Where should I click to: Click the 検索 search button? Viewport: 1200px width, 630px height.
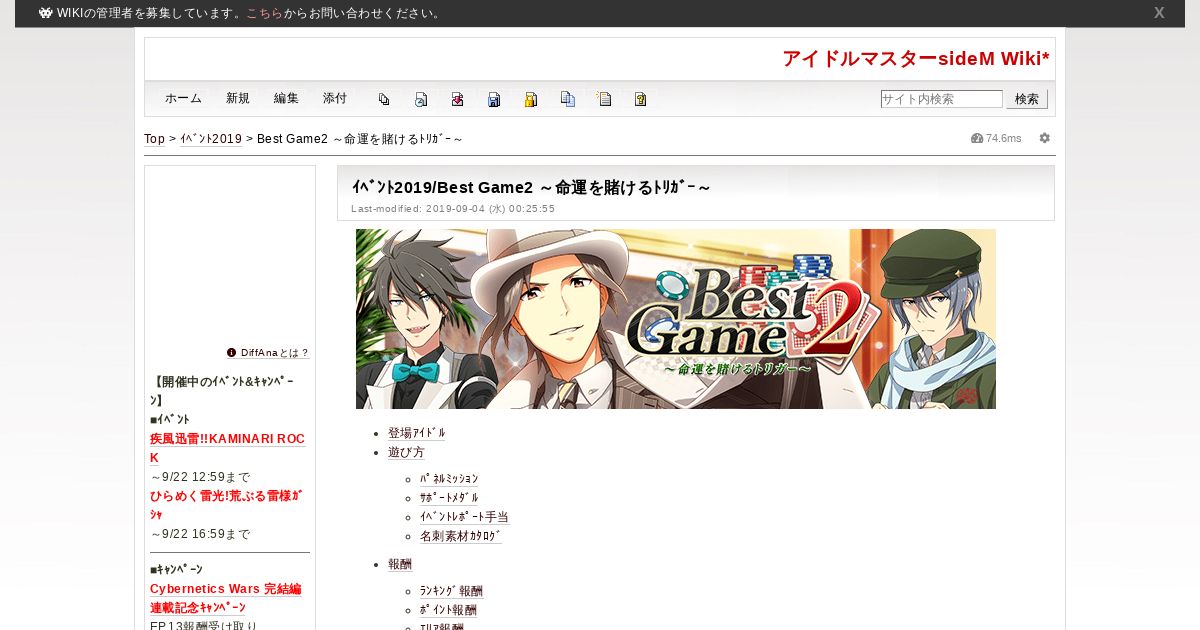[1027, 99]
